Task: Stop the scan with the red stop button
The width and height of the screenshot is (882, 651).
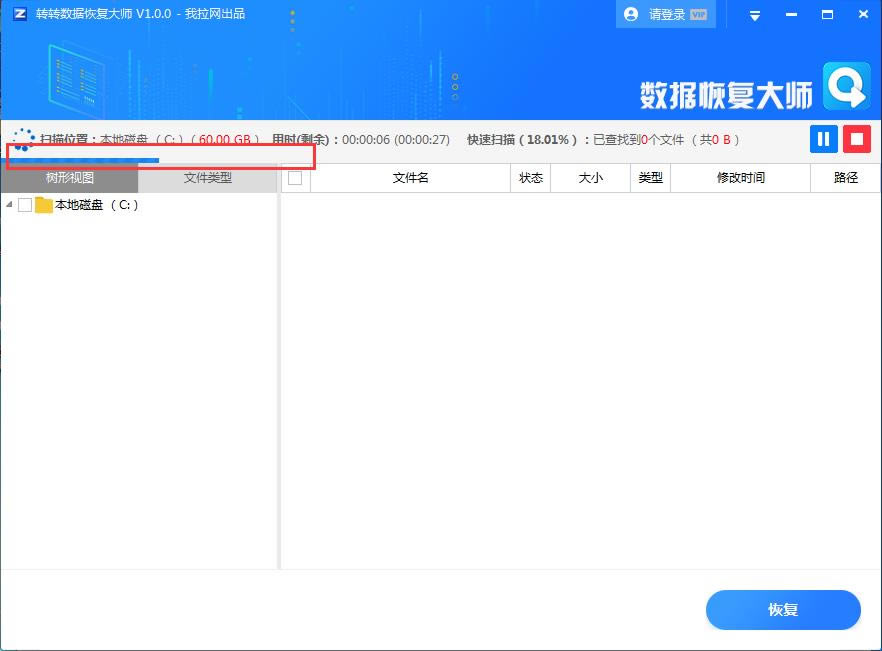Action: coord(857,139)
